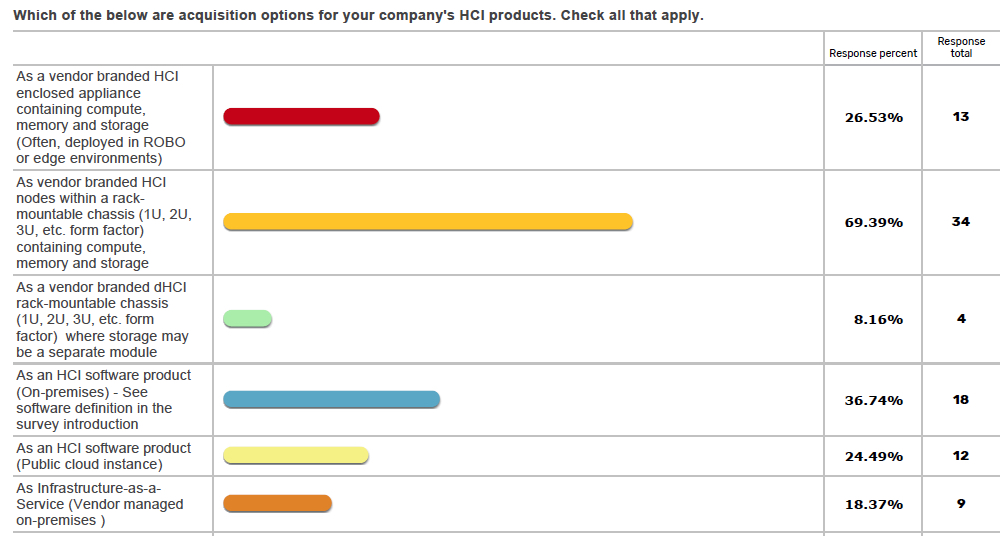Click the pale yellow 24.49% bar
The image size is (1005, 536).
(x=296, y=455)
